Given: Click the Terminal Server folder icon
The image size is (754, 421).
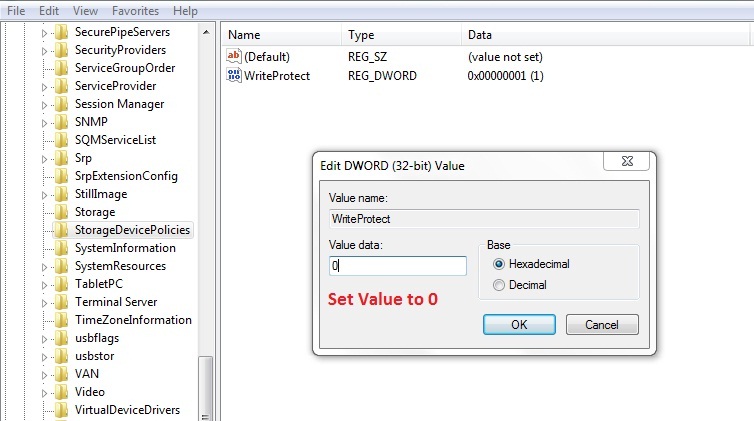Looking at the screenshot, I should (62, 302).
